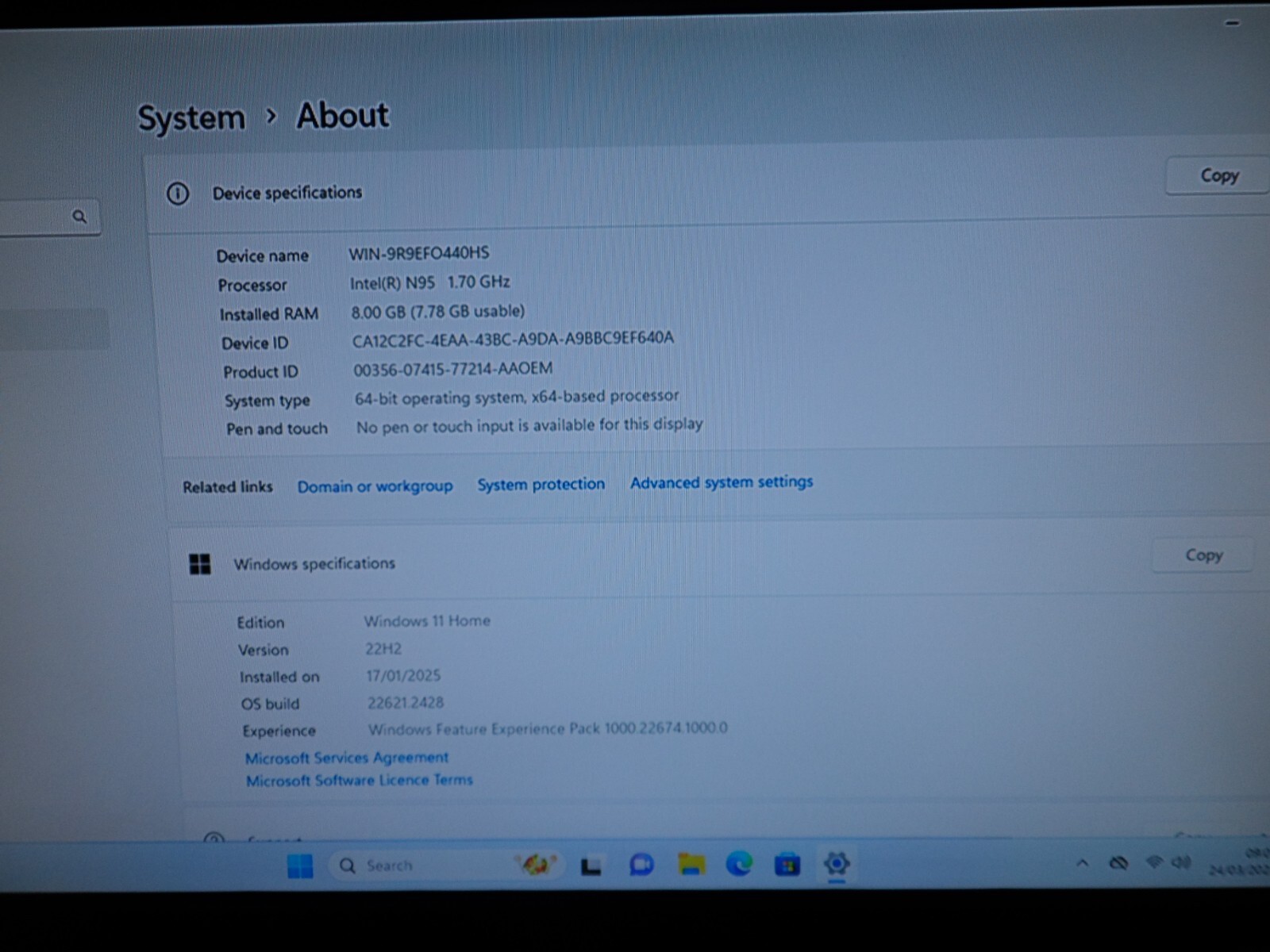Screen dimensions: 1270x952
Task: Go back to System in breadcrumb
Action: [x=191, y=118]
